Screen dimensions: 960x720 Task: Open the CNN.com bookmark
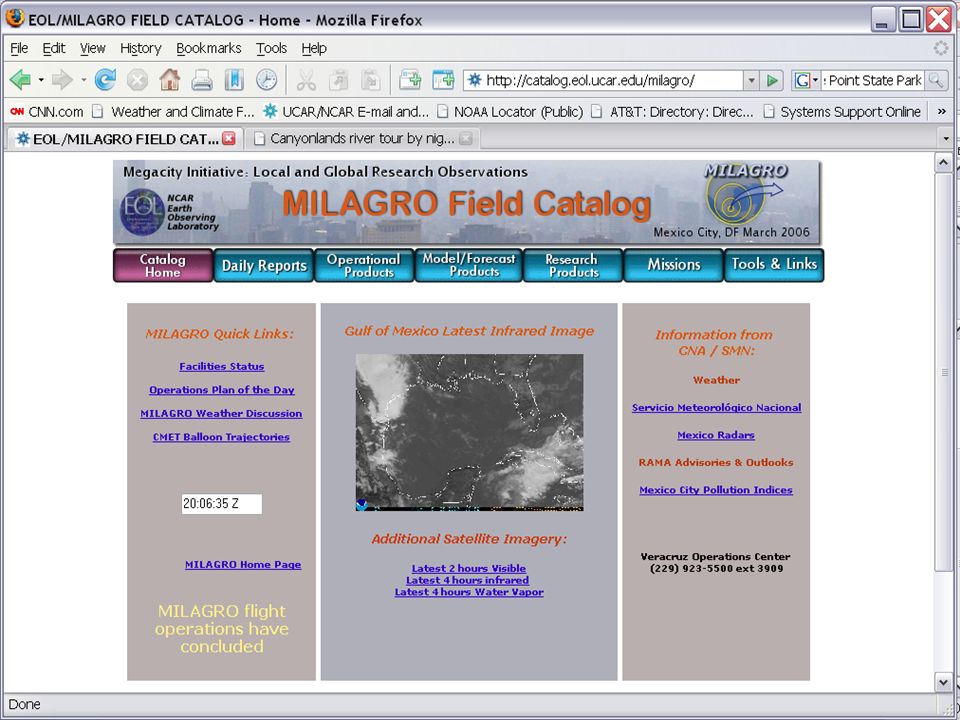pyautogui.click(x=47, y=112)
